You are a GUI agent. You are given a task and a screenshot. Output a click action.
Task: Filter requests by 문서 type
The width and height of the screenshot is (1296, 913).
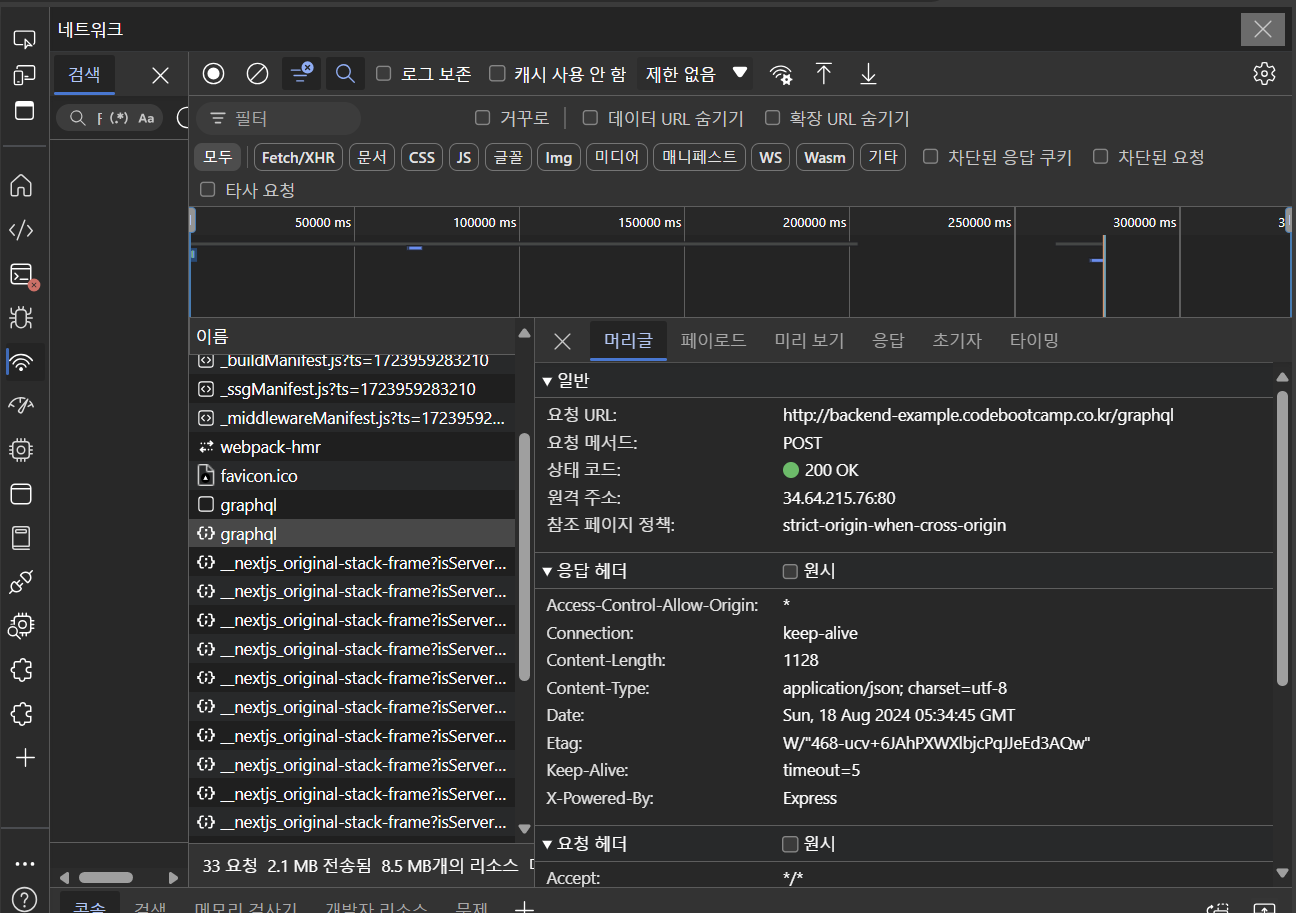point(372,157)
